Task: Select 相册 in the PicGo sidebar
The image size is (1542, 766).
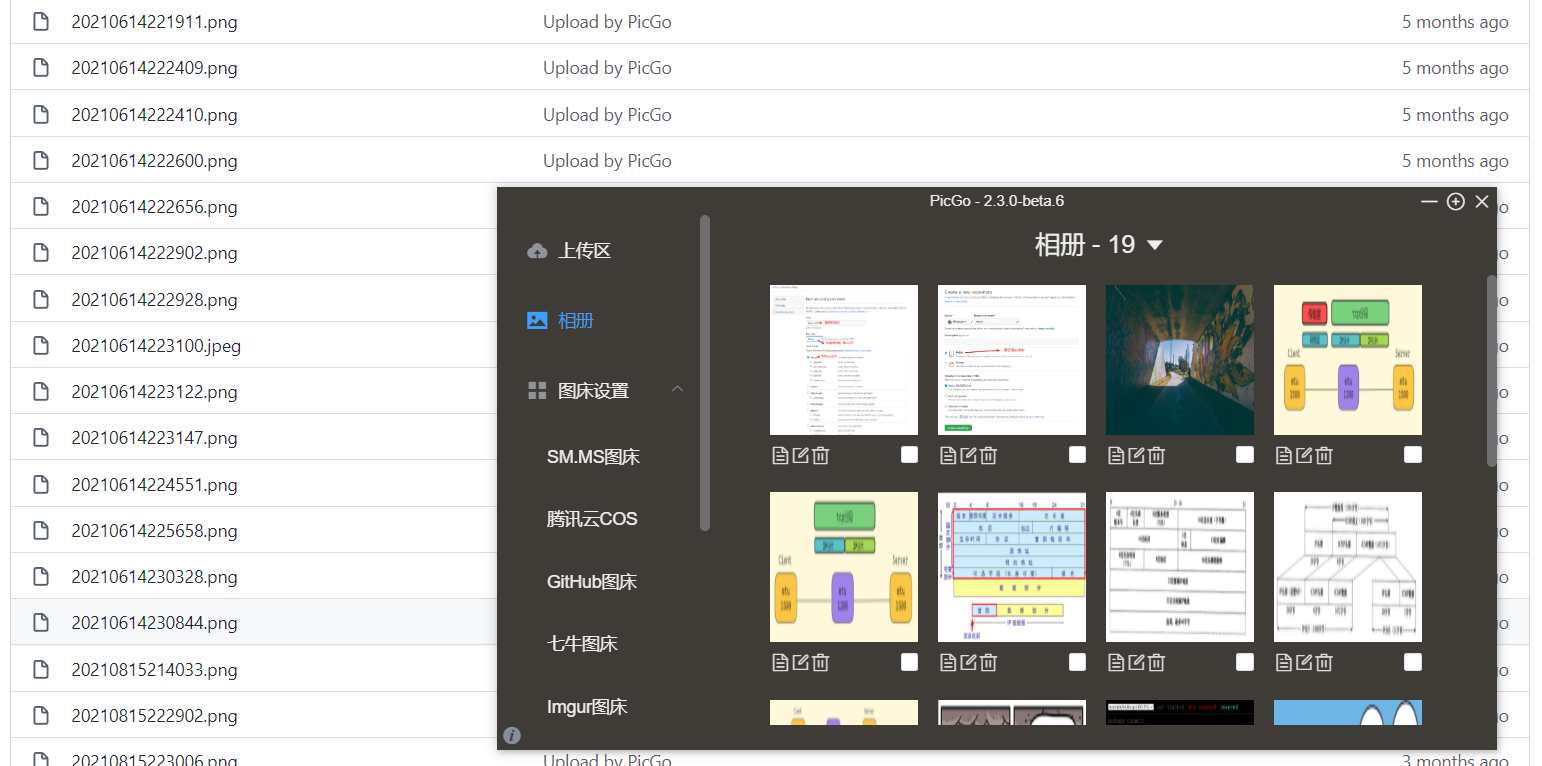Action: click(576, 321)
